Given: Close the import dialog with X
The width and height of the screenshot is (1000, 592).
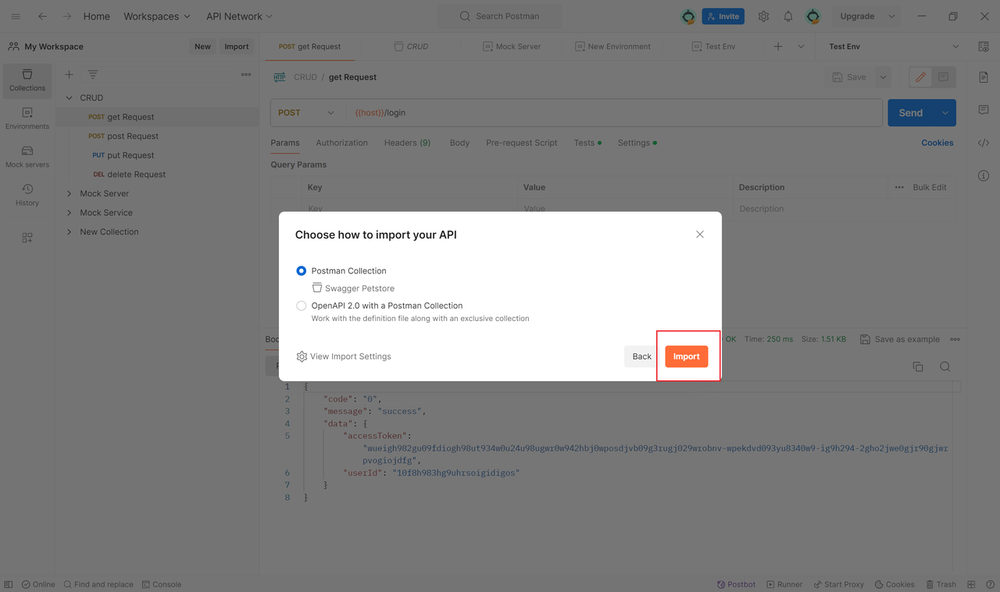Looking at the screenshot, I should tap(700, 234).
